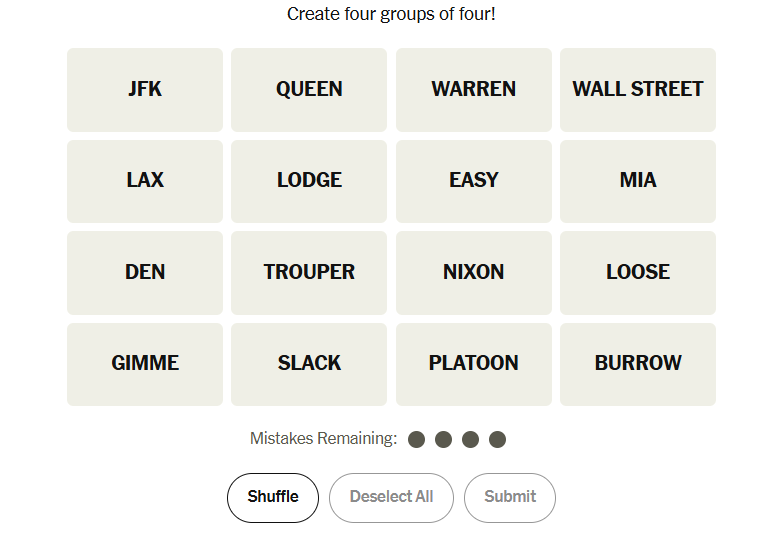781x553 pixels.
Task: Click the LODGE word tile
Action: click(x=309, y=181)
